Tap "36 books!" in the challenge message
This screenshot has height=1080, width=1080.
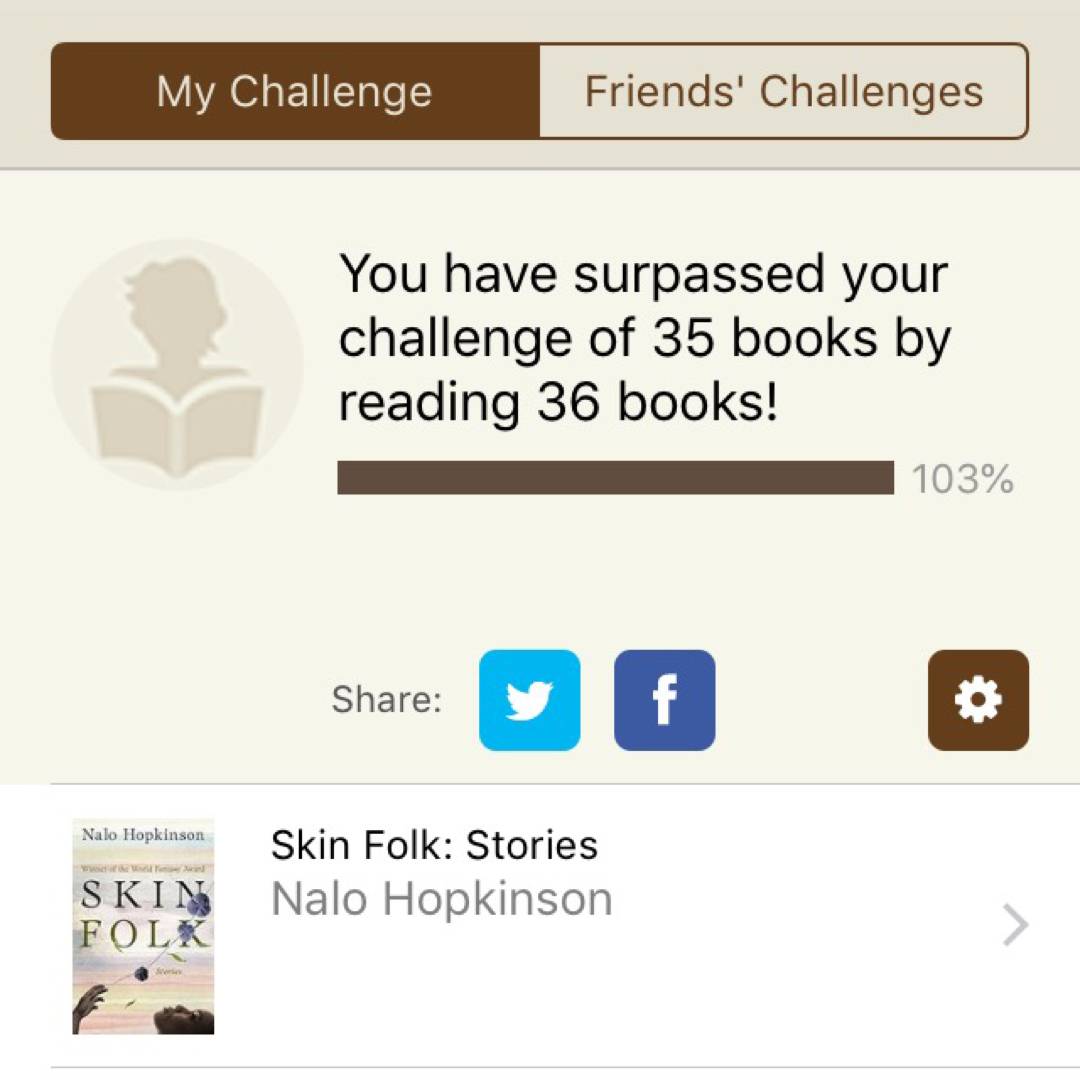point(657,402)
